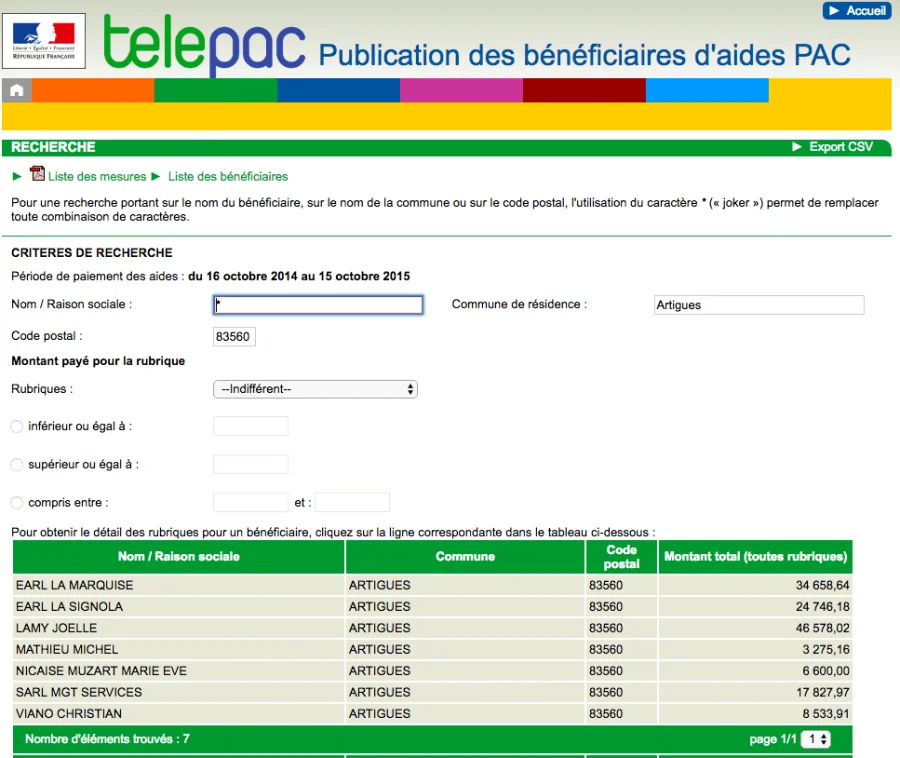Click the telepac logo
The height and width of the screenshot is (758, 900).
204,44
